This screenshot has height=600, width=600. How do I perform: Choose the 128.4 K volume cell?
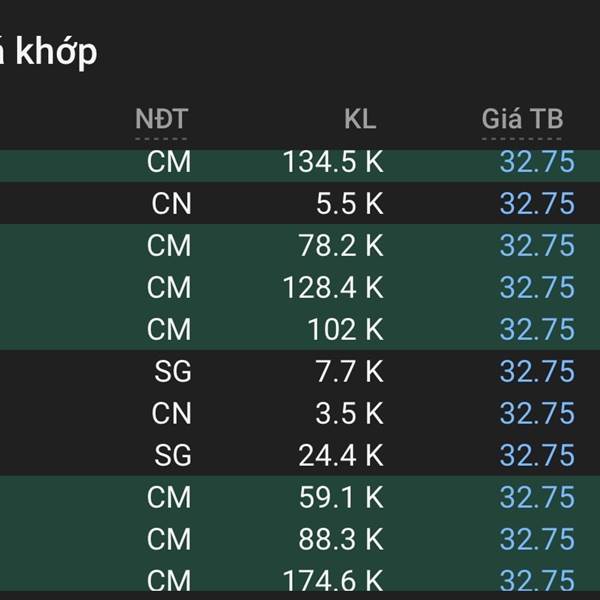coord(334,288)
